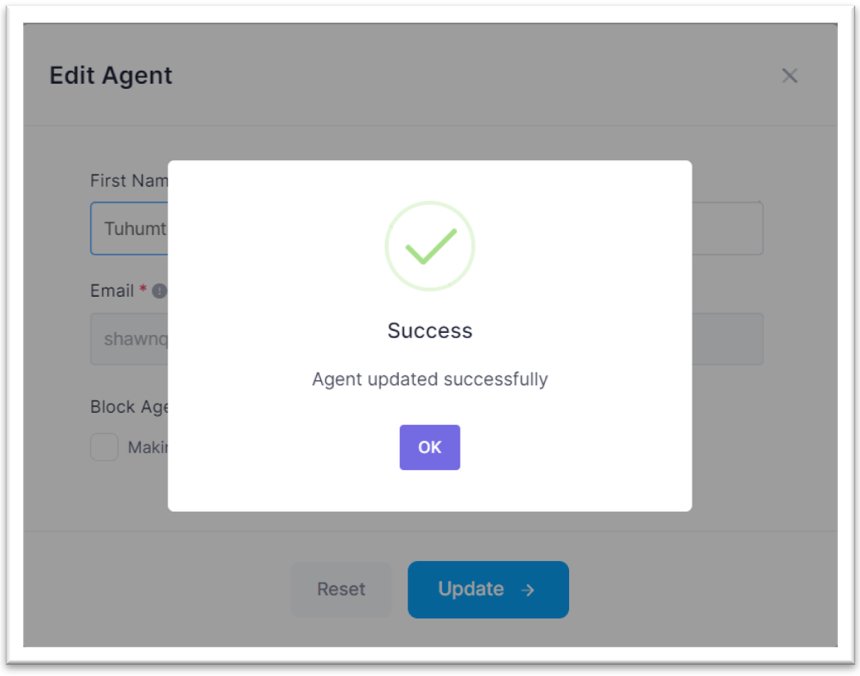The width and height of the screenshot is (860, 676).
Task: Click the Agent updated successfully message
Action: (430, 379)
